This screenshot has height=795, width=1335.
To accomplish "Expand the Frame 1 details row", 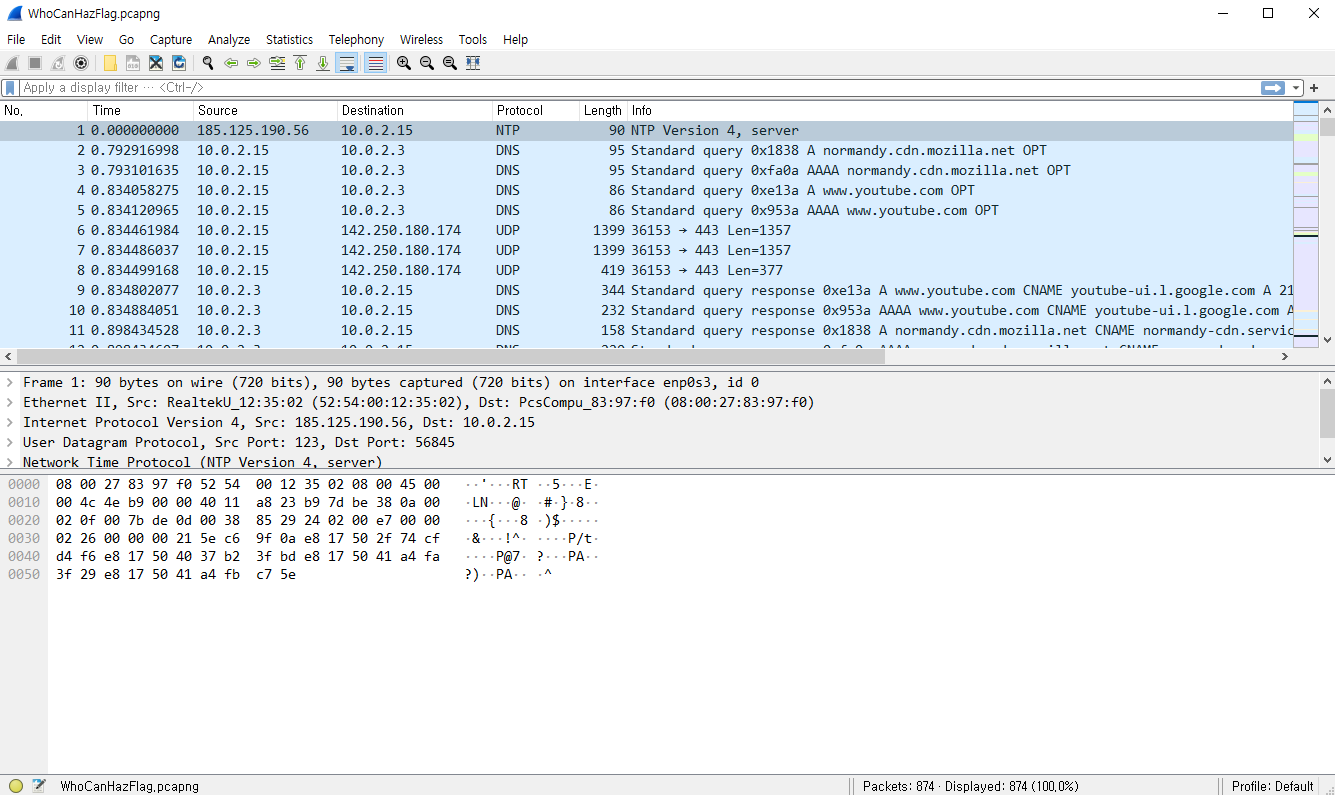I will click(10, 382).
